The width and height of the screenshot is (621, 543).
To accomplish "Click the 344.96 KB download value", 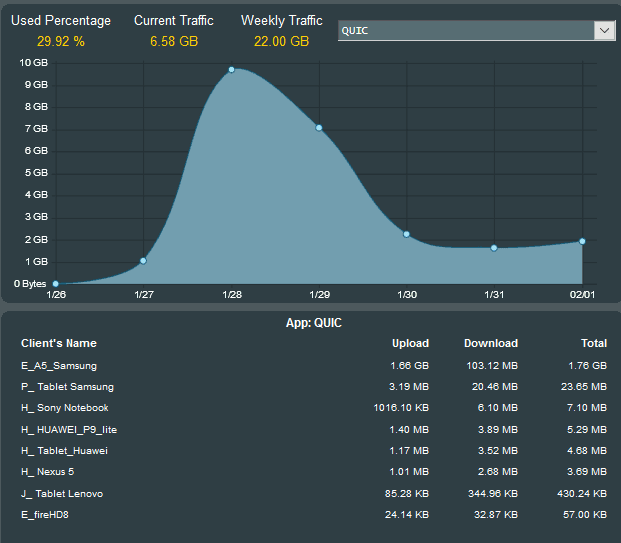I will [x=493, y=494].
